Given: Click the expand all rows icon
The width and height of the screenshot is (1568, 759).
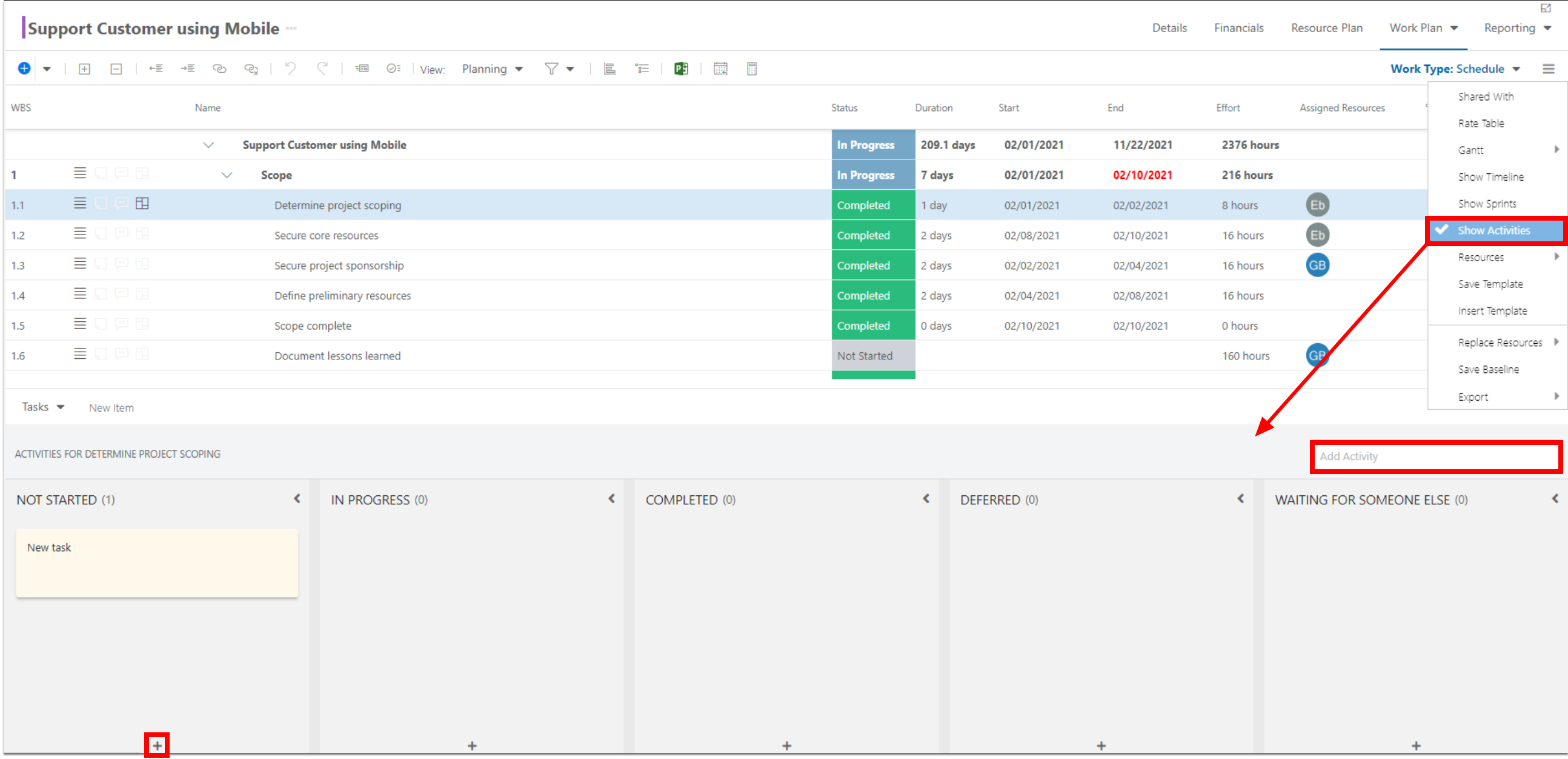Looking at the screenshot, I should point(85,69).
